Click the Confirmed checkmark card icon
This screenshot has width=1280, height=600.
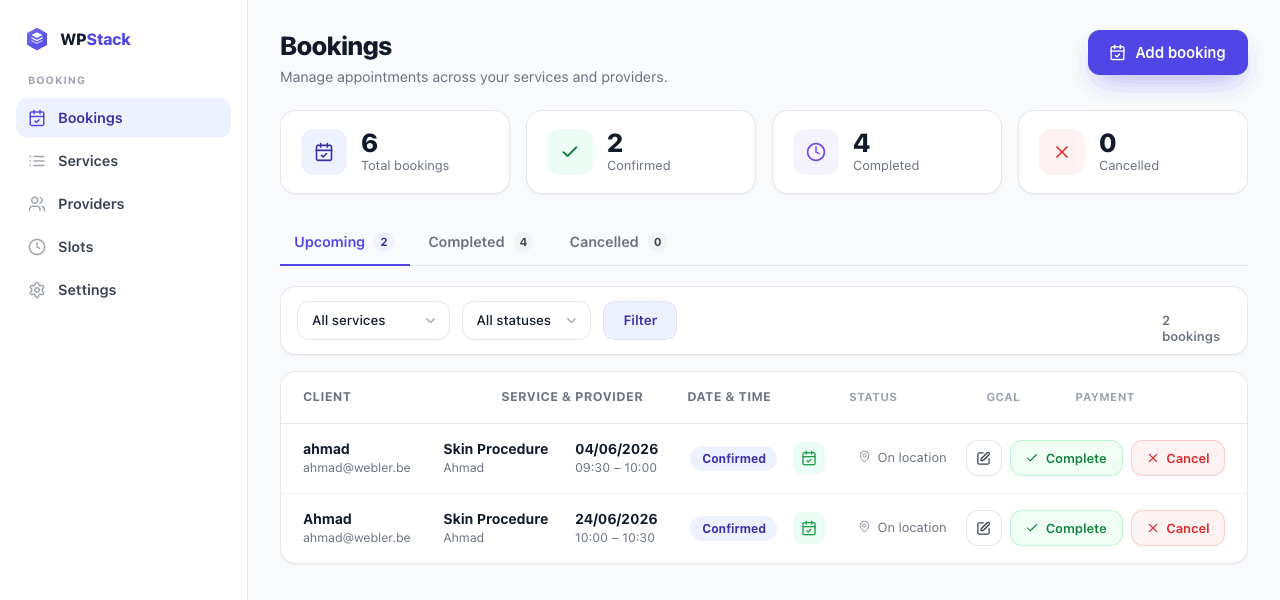pyautogui.click(x=570, y=152)
